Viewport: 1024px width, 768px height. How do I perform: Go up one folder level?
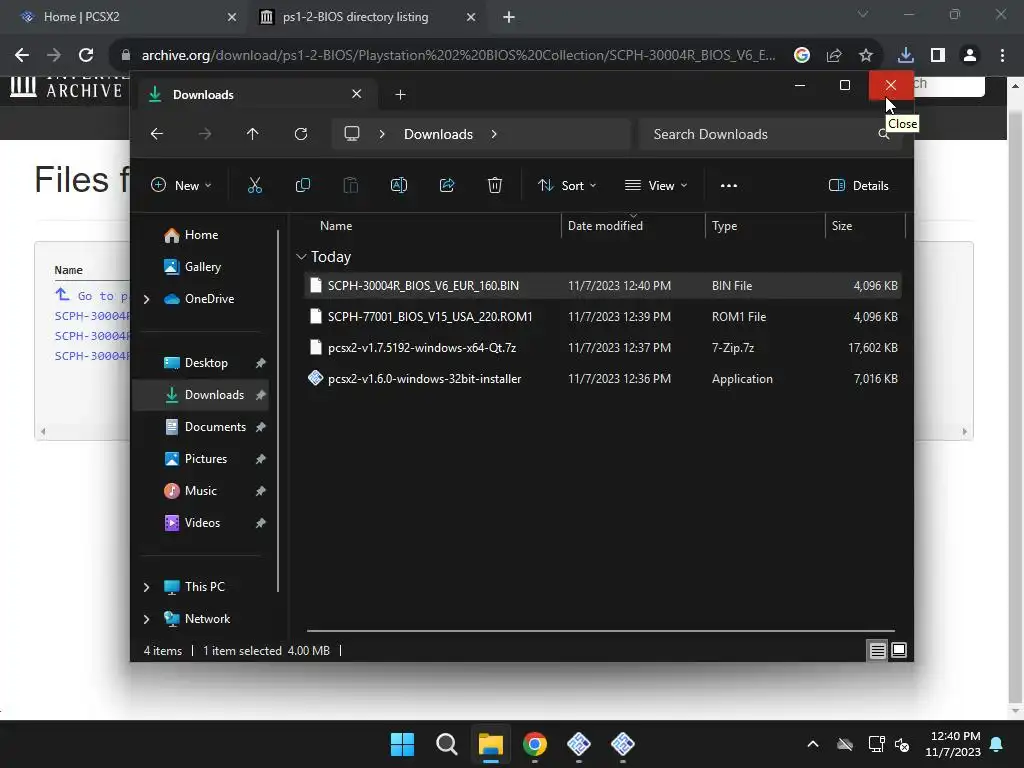click(x=253, y=134)
